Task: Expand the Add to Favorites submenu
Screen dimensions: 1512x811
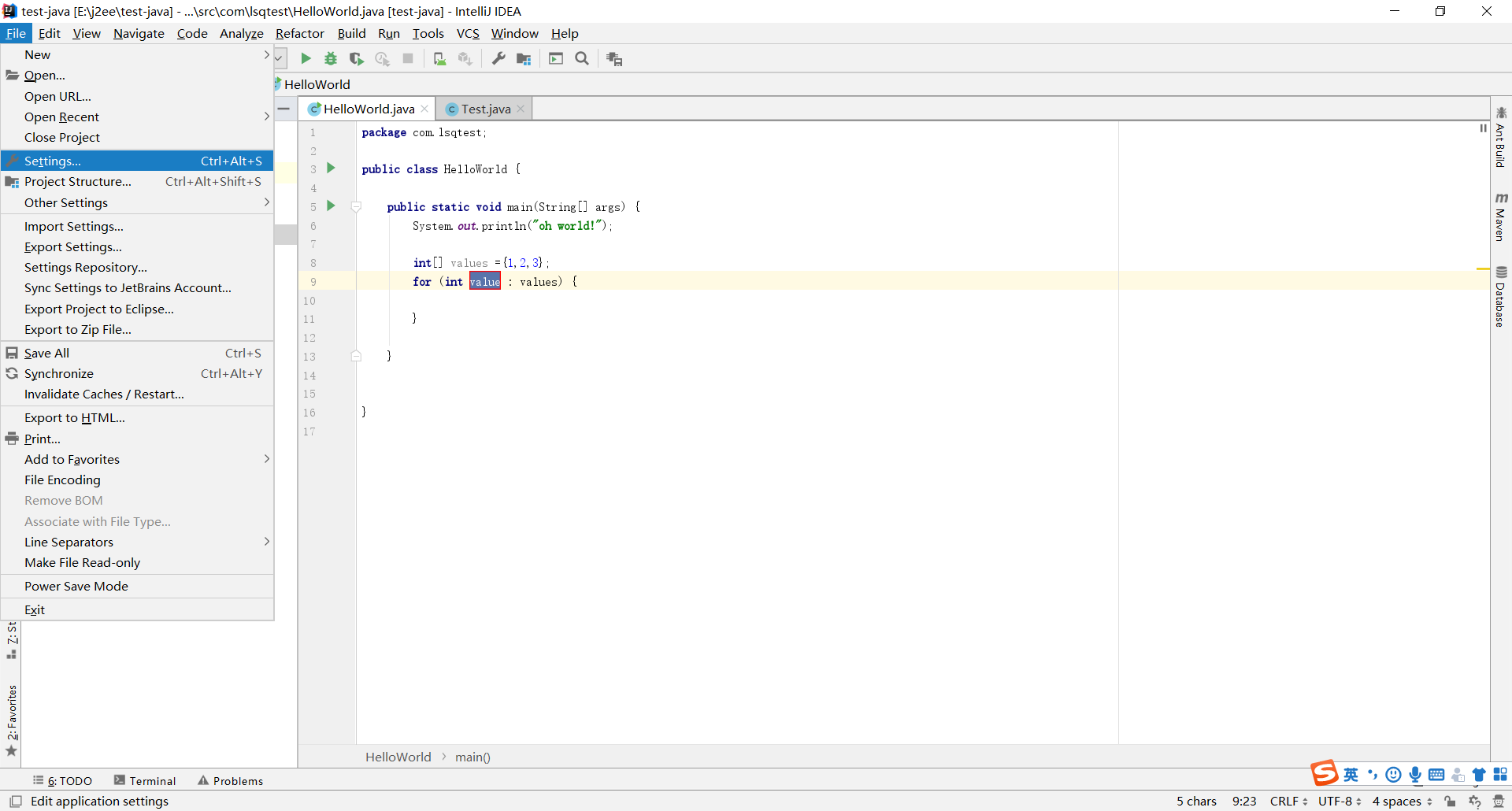Action: [138, 460]
